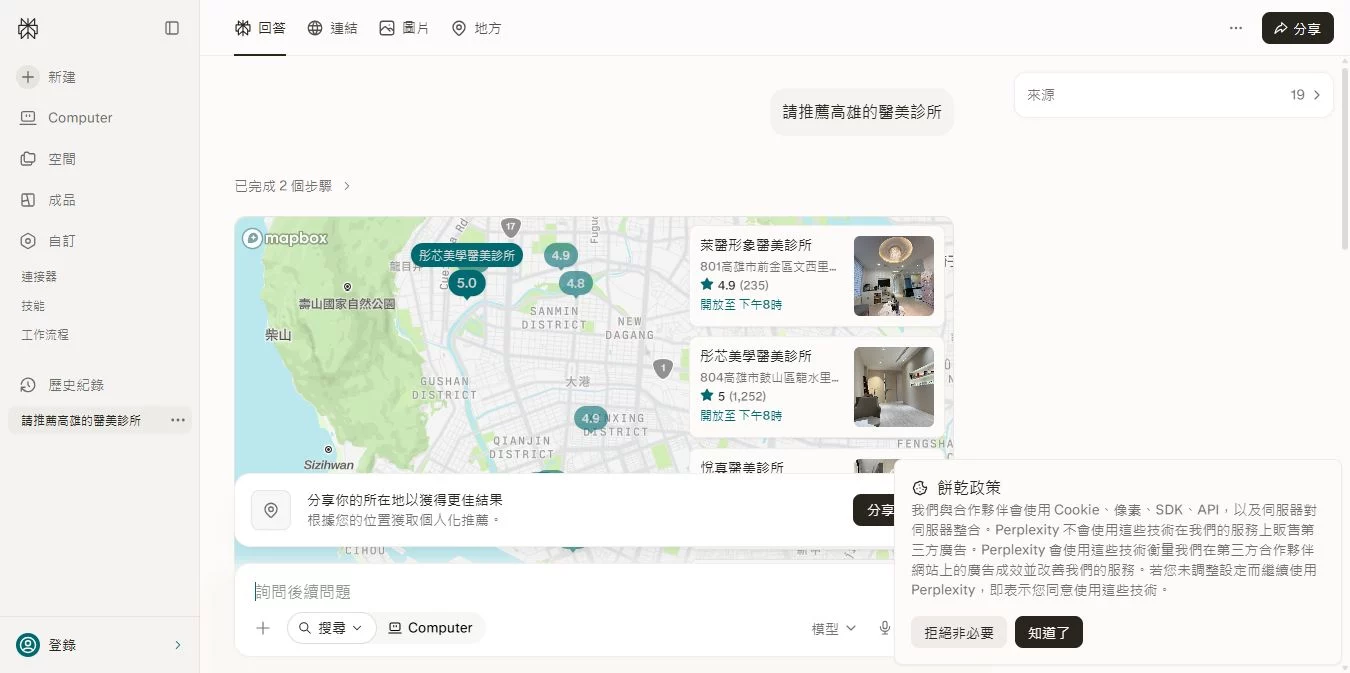
Task: Open the 悅真醫美診所 listing
Action: pyautogui.click(x=742, y=467)
